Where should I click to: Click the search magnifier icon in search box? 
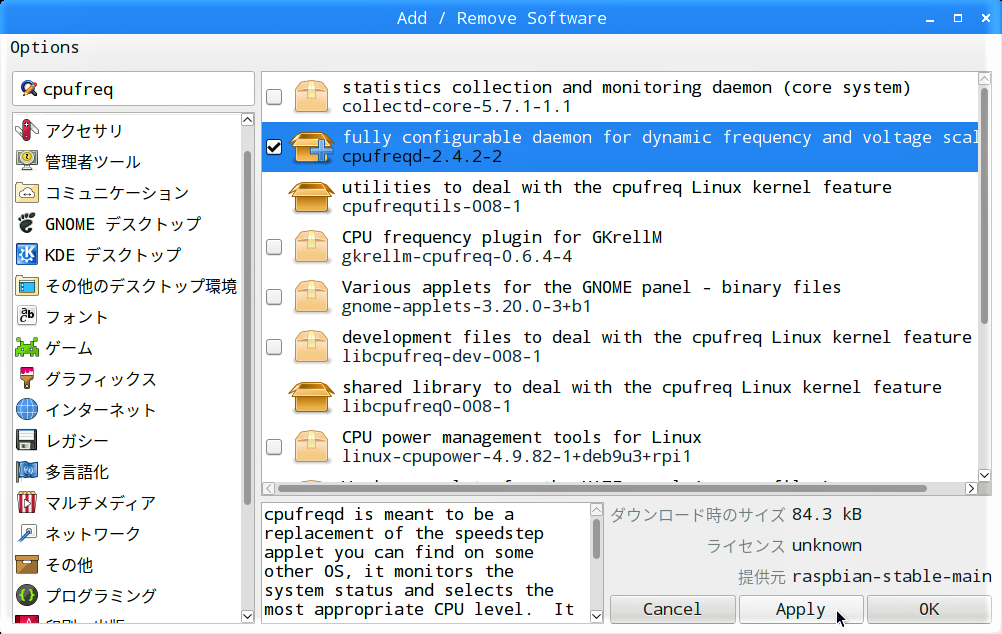coord(28,89)
